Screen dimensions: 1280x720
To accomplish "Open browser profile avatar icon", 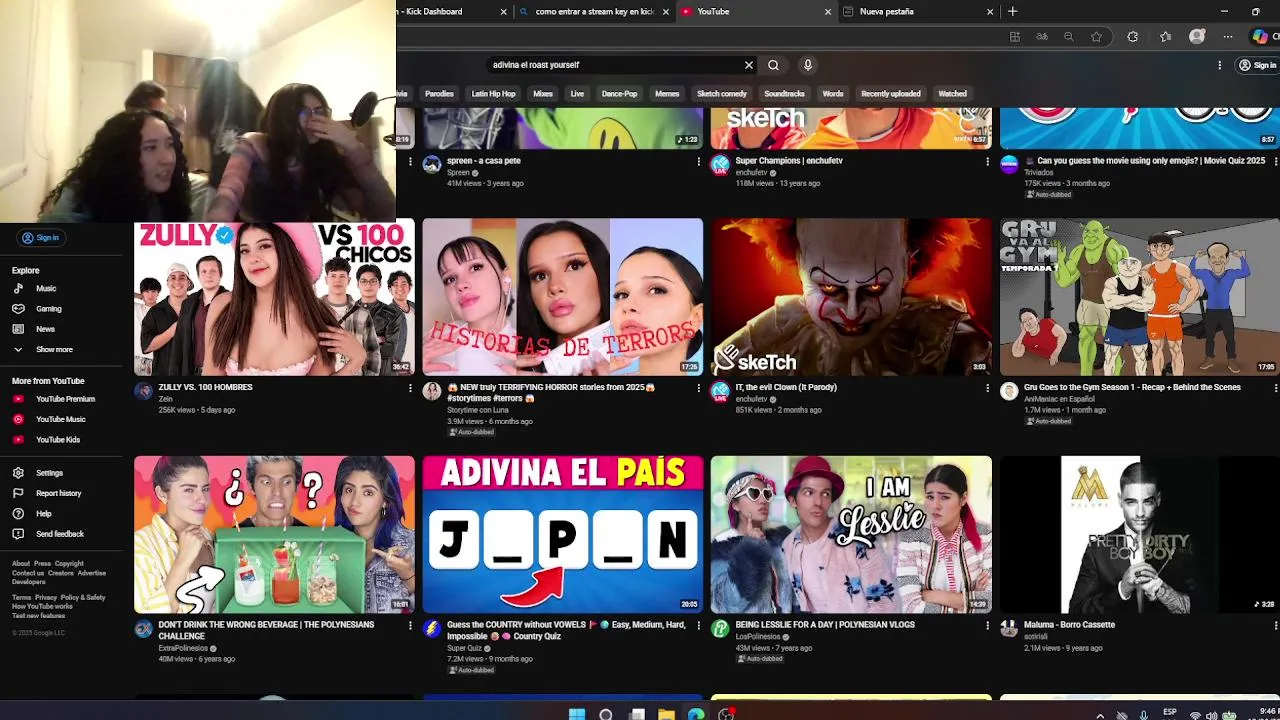I will click(1197, 37).
